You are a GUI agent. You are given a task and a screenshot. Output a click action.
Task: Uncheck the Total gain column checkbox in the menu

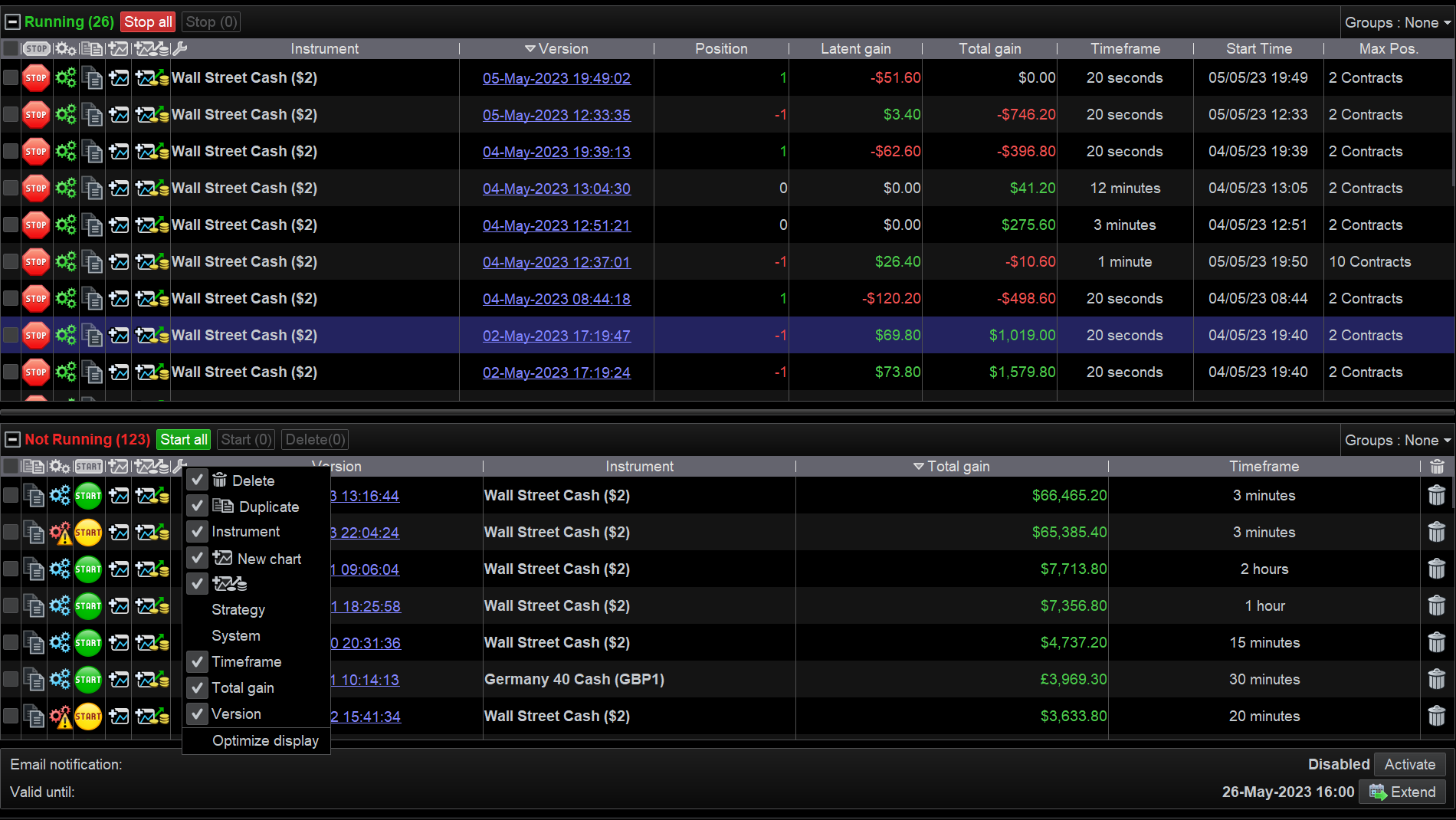click(198, 688)
